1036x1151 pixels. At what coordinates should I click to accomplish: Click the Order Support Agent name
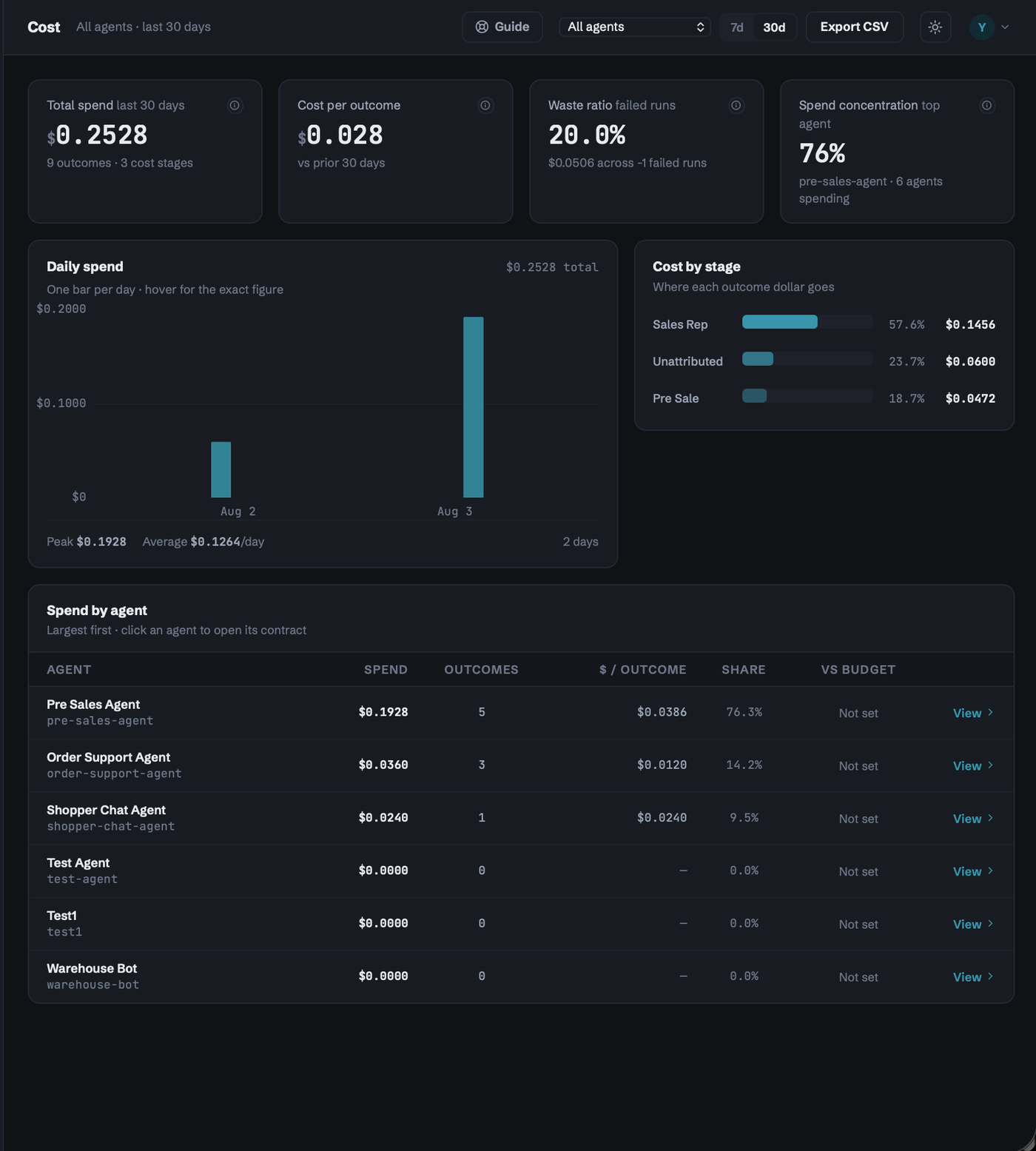tap(108, 757)
